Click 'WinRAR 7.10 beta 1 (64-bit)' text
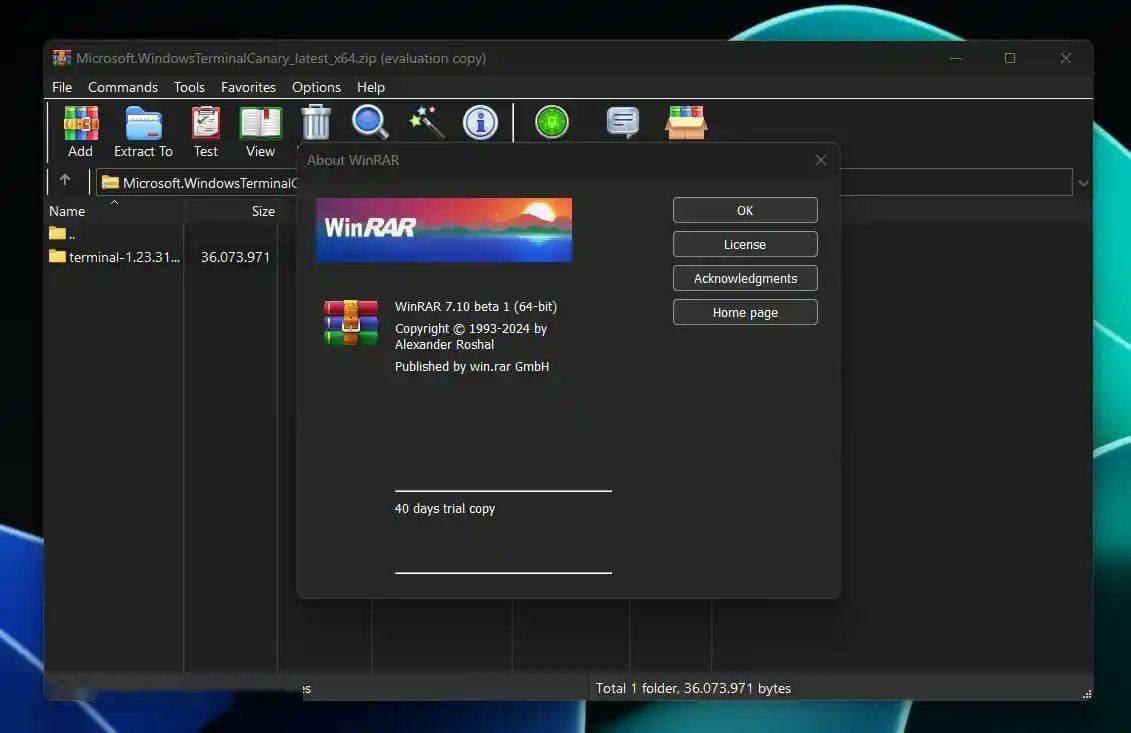 [476, 307]
